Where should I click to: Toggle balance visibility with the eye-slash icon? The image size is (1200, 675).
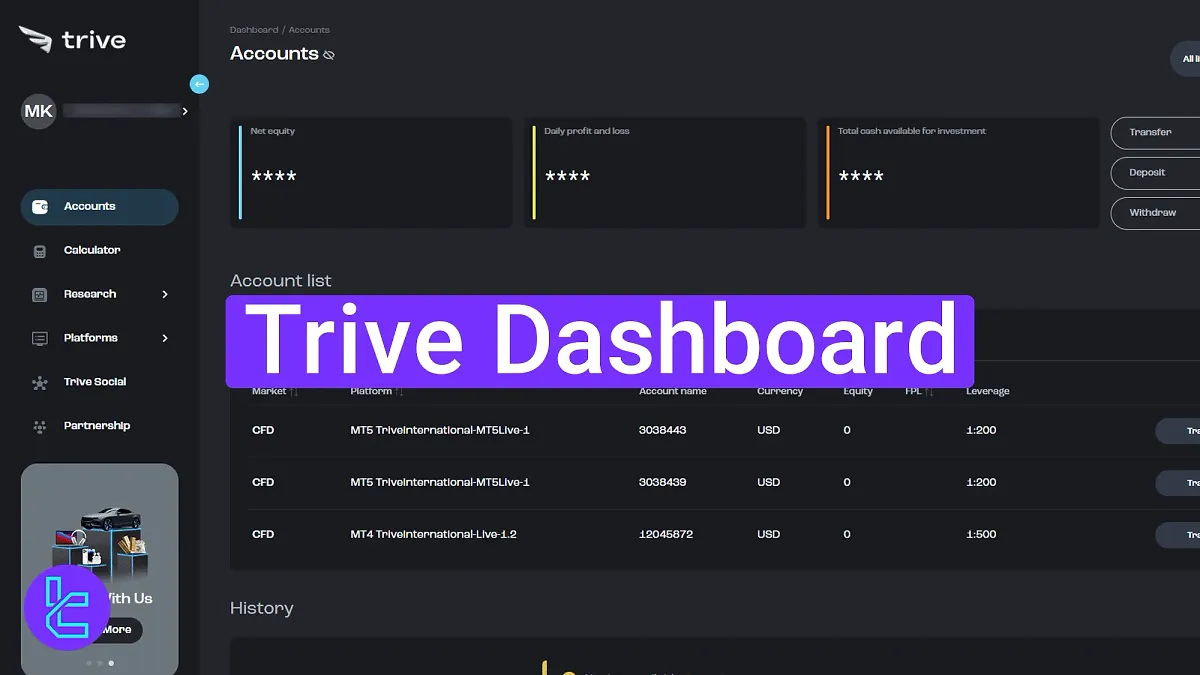point(329,55)
